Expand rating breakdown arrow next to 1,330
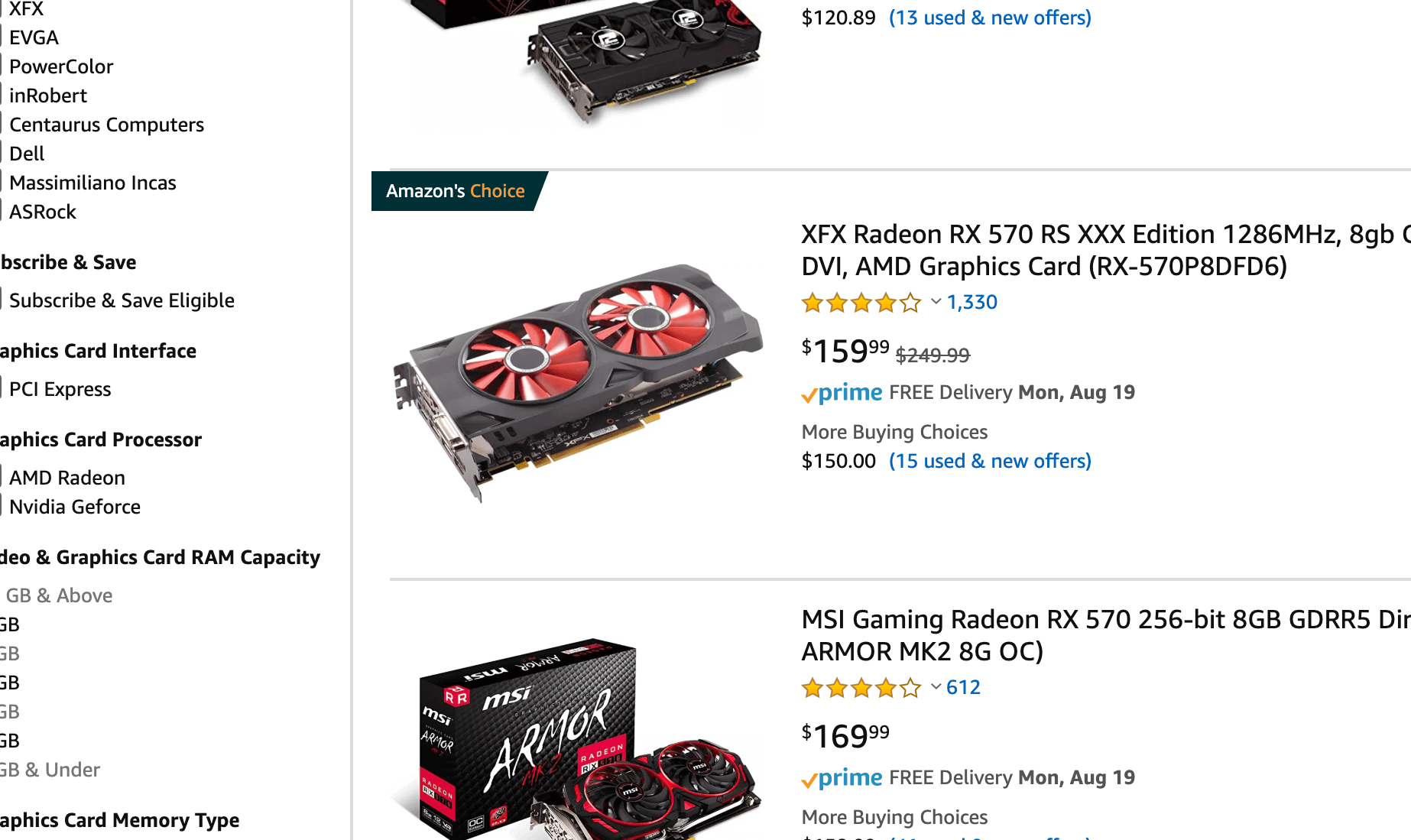This screenshot has height=840, width=1411. point(936,302)
